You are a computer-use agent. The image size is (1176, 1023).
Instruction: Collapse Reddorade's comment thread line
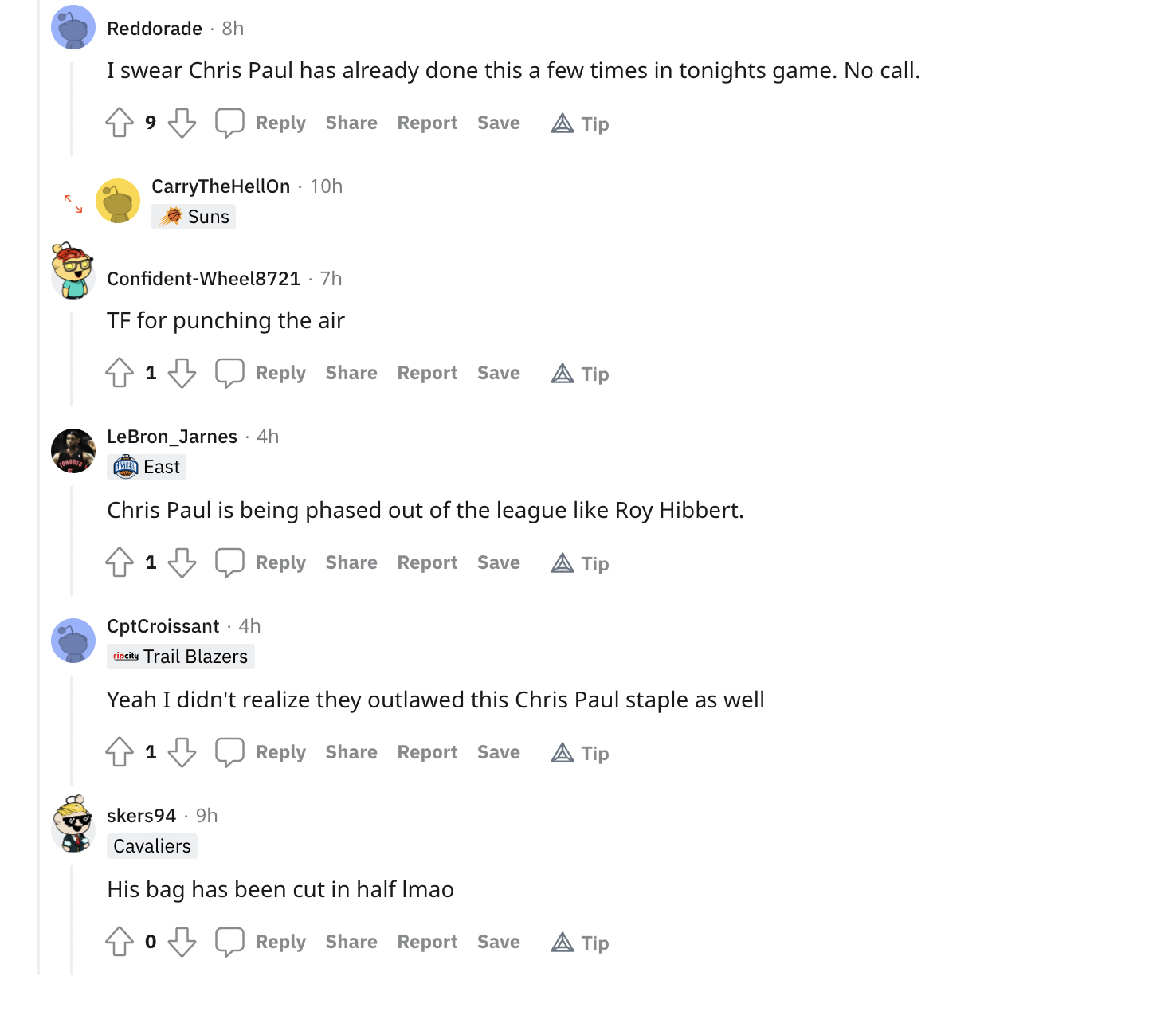72,108
